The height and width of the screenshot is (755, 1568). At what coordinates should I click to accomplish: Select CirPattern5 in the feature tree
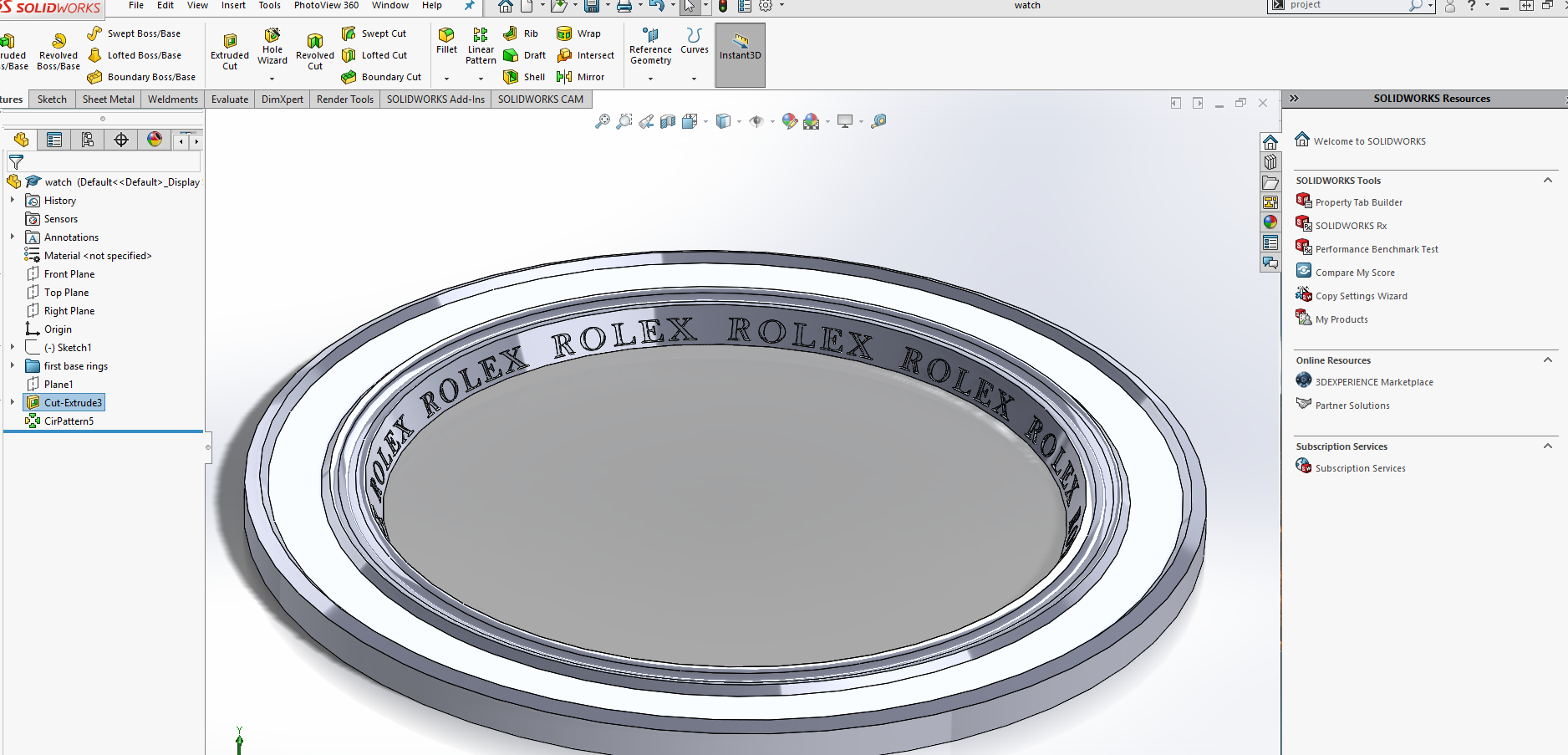[69, 421]
